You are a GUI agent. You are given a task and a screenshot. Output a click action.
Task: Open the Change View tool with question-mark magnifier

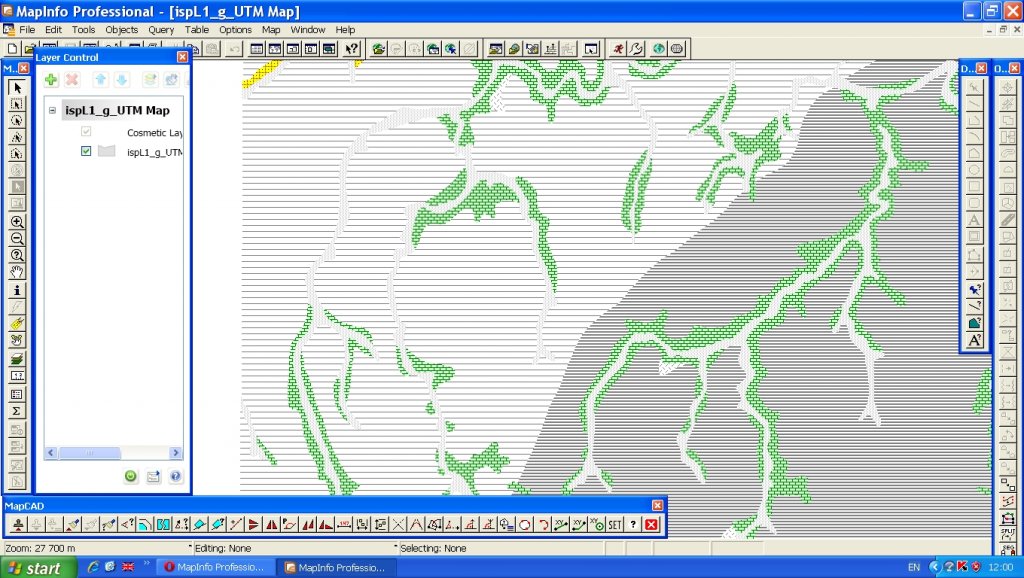click(x=17, y=255)
